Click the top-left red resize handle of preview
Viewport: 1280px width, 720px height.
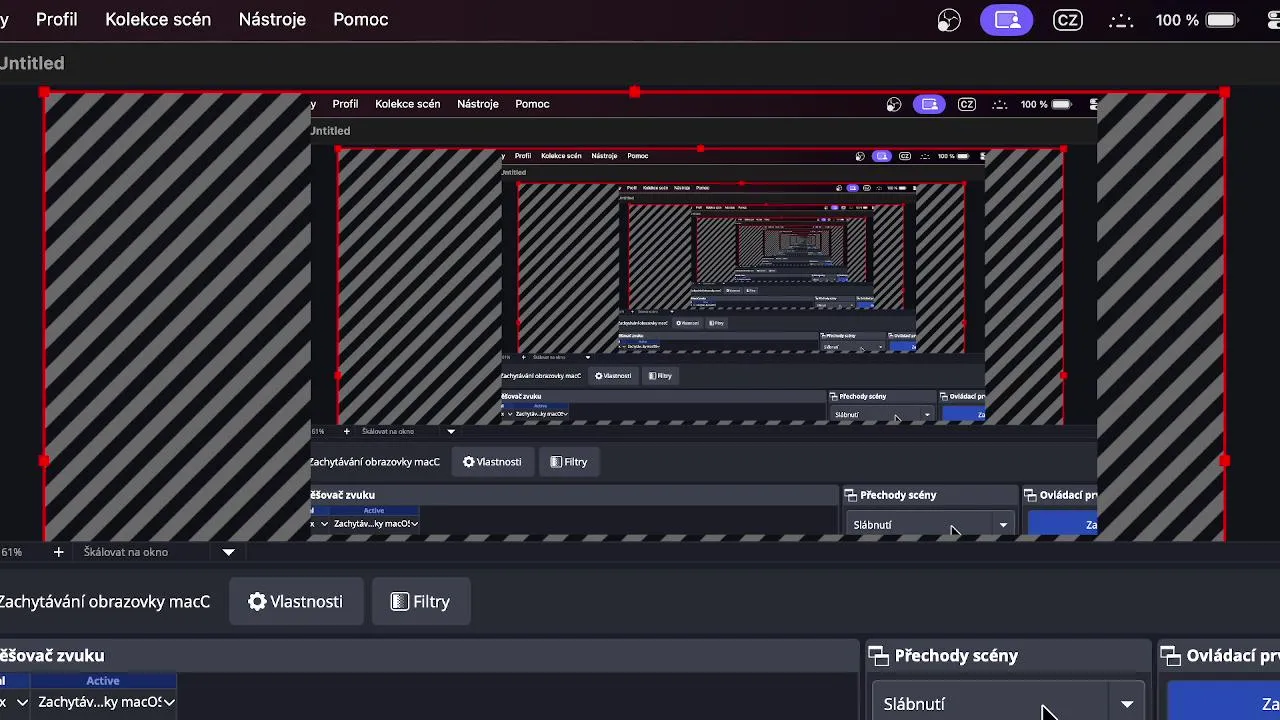[44, 93]
